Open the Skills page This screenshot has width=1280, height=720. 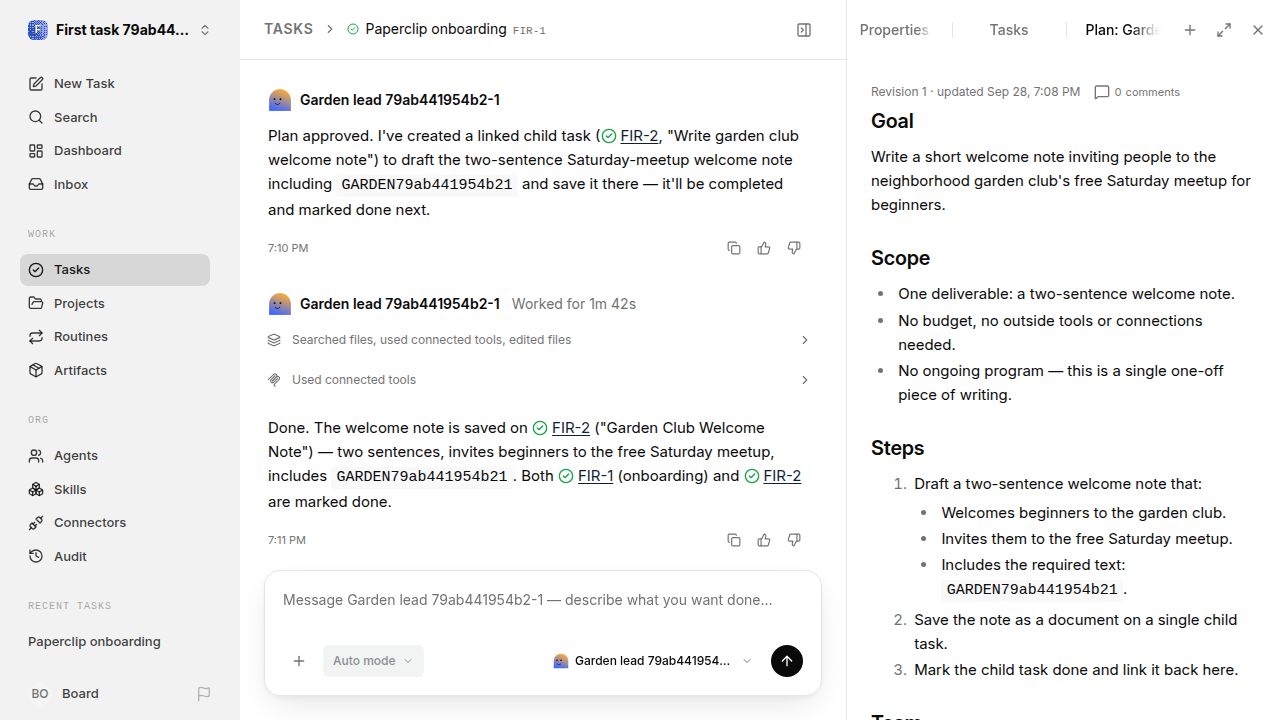tap(115, 489)
